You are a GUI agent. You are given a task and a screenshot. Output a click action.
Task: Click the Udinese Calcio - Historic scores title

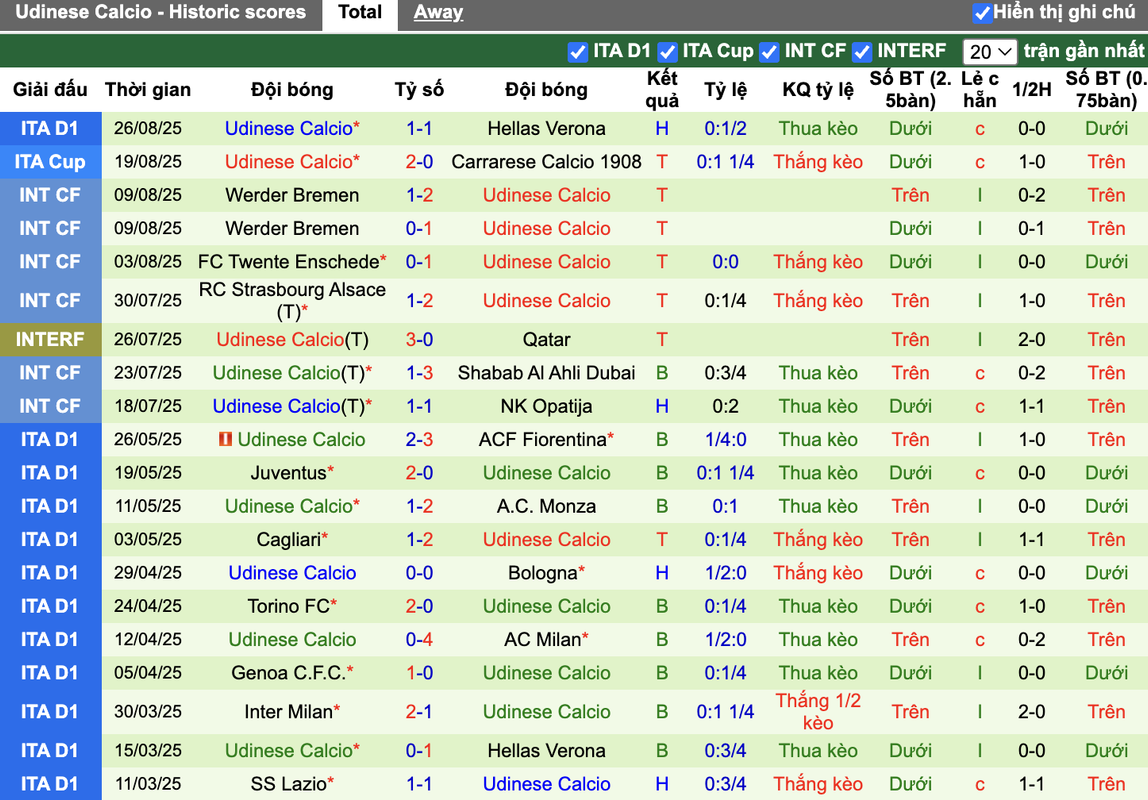click(x=160, y=12)
